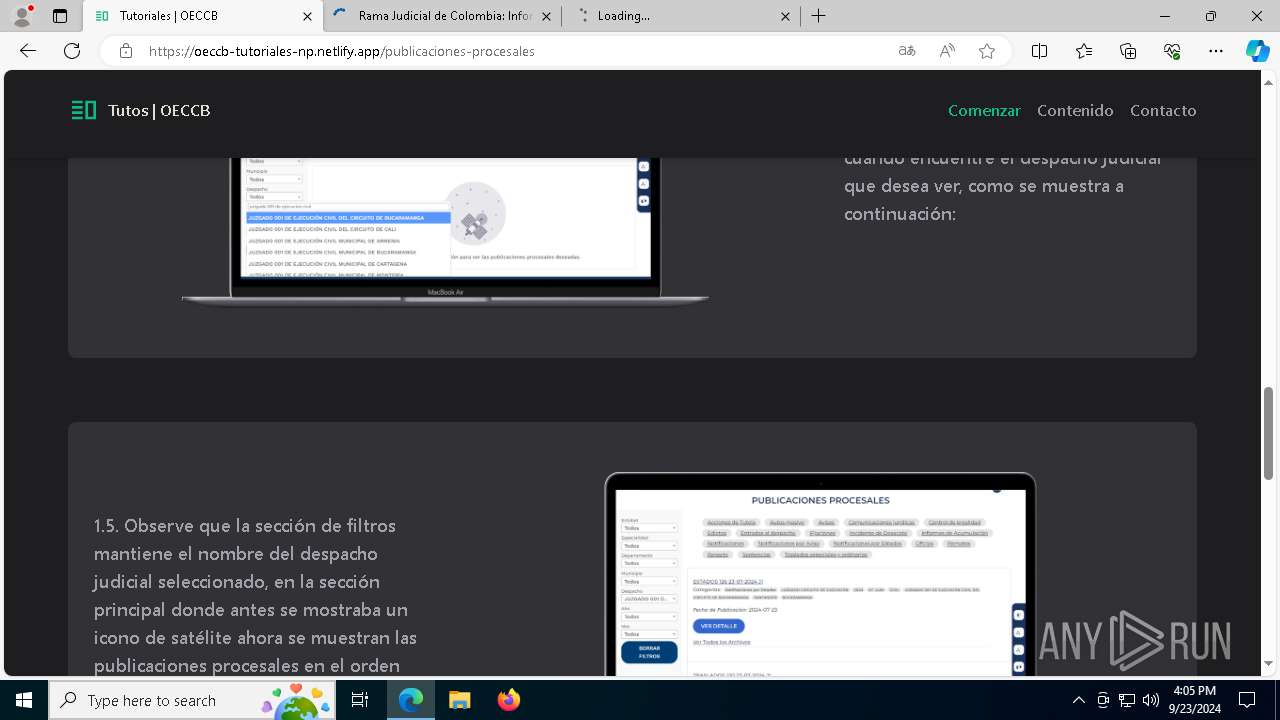1280x720 pixels.
Task: Close the Tutoriales | OECCB tab
Action: point(306,16)
